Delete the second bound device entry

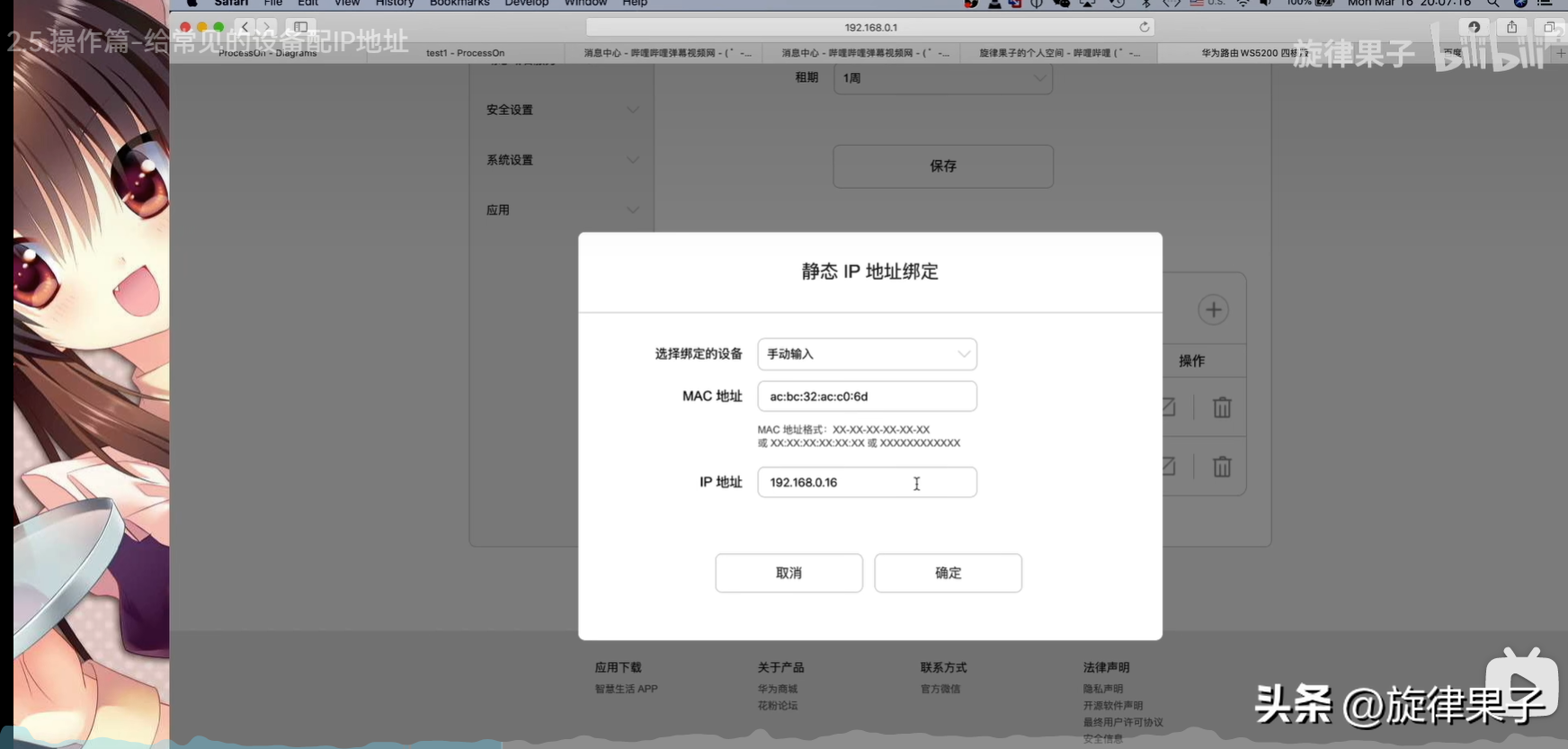pyautogui.click(x=1221, y=467)
